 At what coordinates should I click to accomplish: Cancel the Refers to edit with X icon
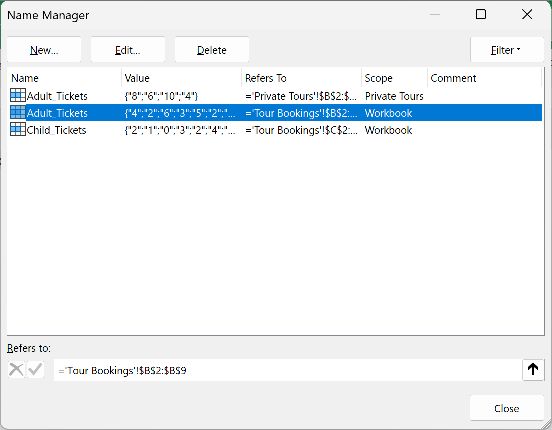[x=16, y=370]
